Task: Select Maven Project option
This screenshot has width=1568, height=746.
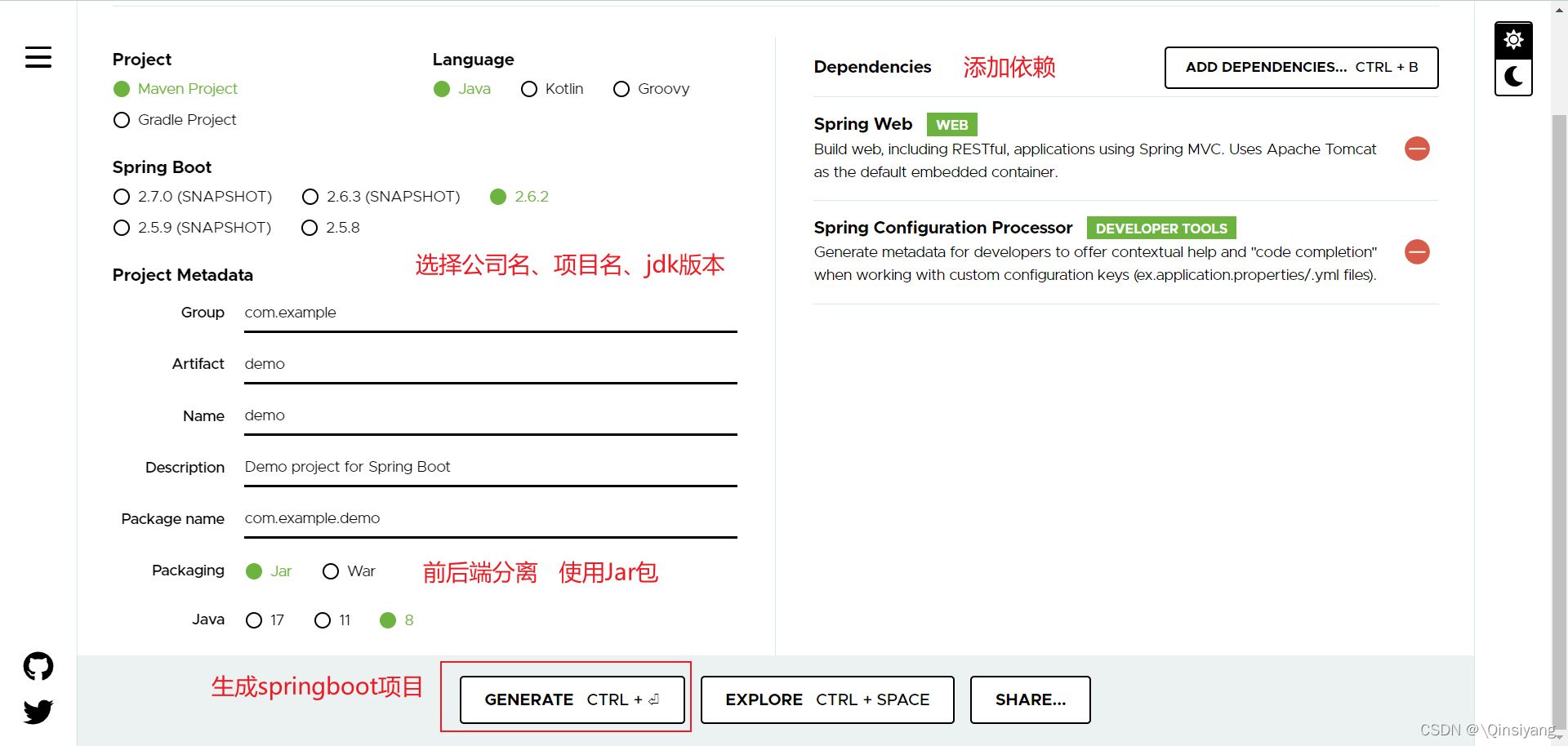Action: [x=176, y=88]
